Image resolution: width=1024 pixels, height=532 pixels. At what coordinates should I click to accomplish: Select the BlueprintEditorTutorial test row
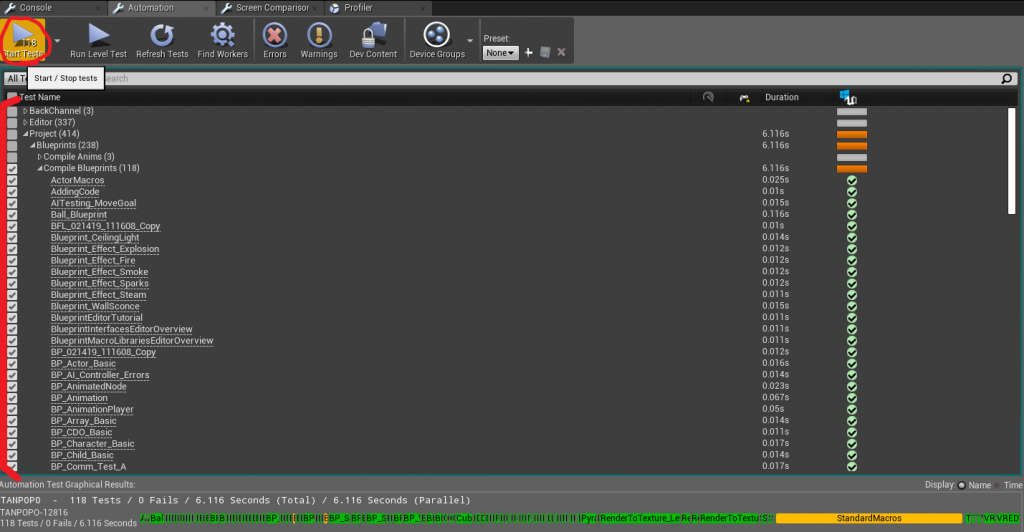[97, 318]
